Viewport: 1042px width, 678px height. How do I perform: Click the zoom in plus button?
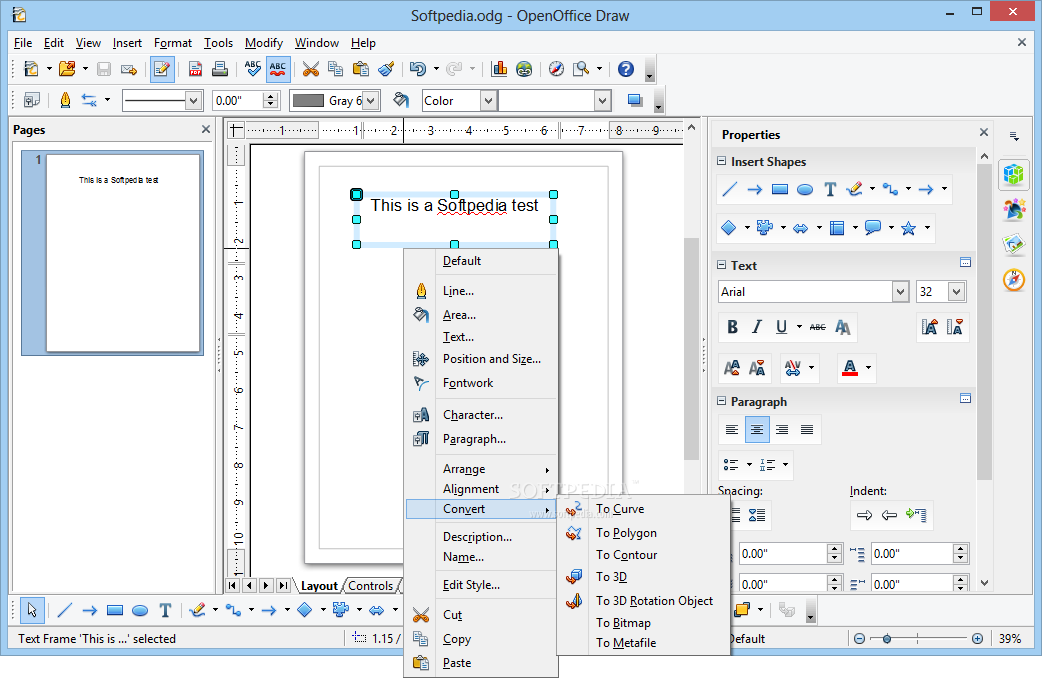(978, 639)
